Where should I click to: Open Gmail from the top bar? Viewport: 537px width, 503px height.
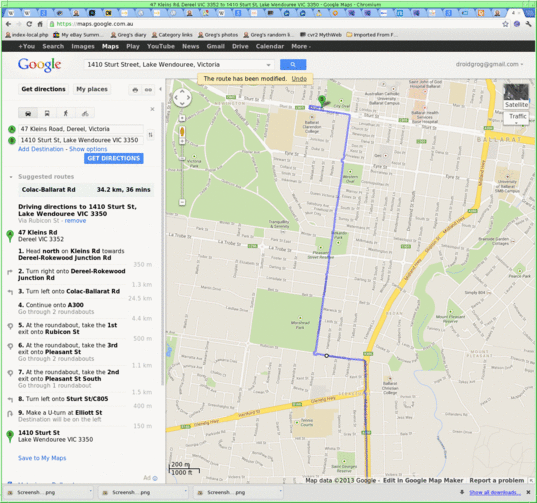pos(215,46)
